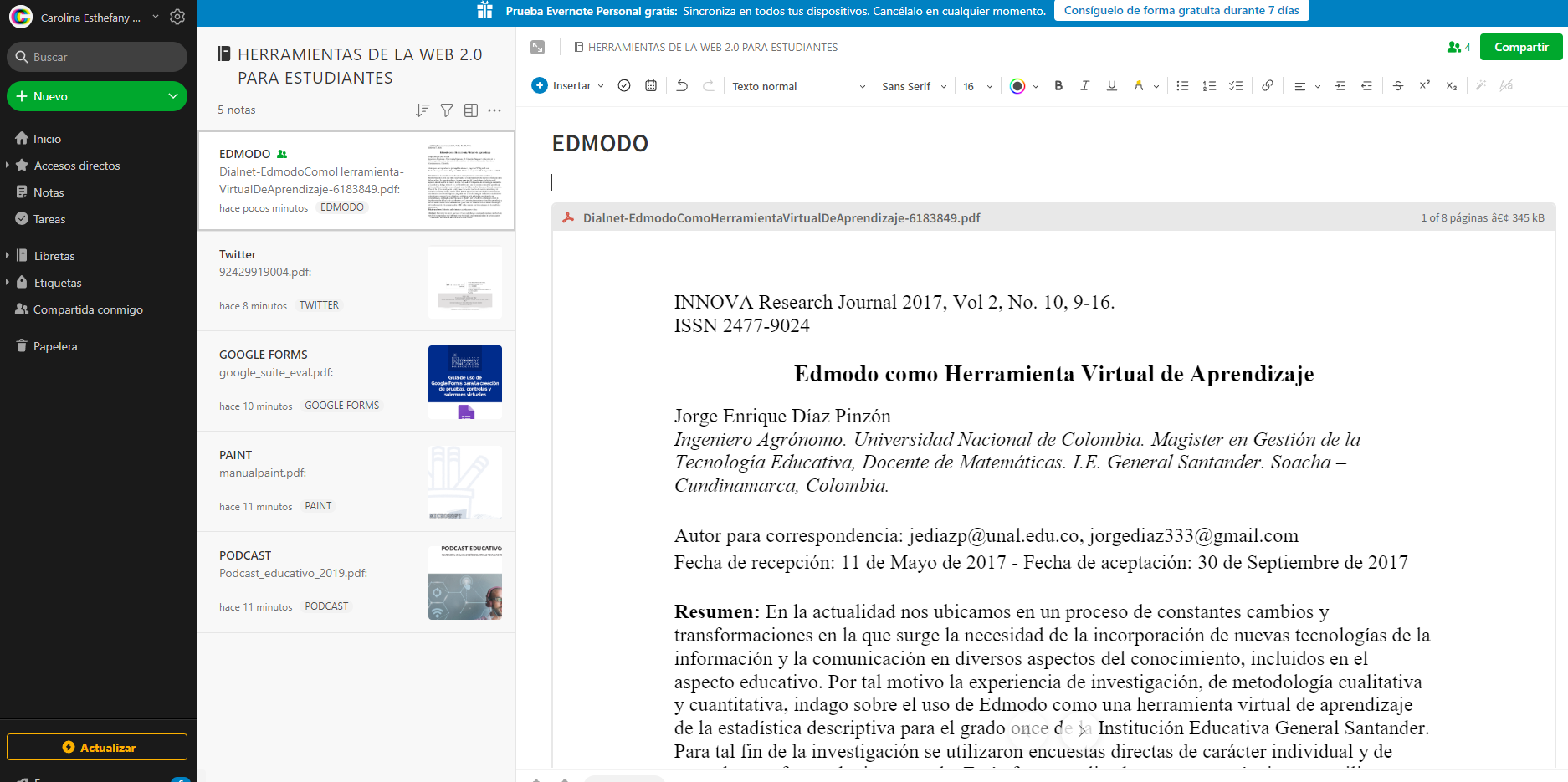Click the PAINT tag label
The width and height of the screenshot is (1568, 782).
[318, 506]
